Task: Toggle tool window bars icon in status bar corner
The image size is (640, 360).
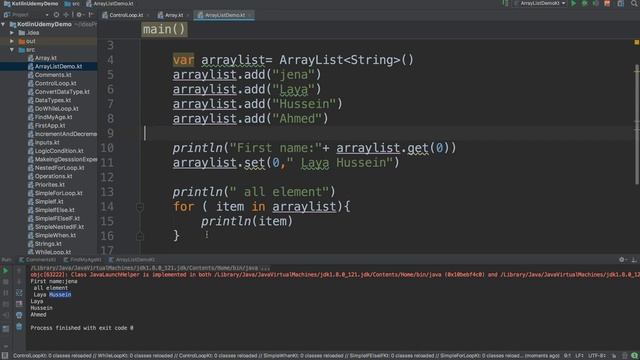Action: pos(4,356)
